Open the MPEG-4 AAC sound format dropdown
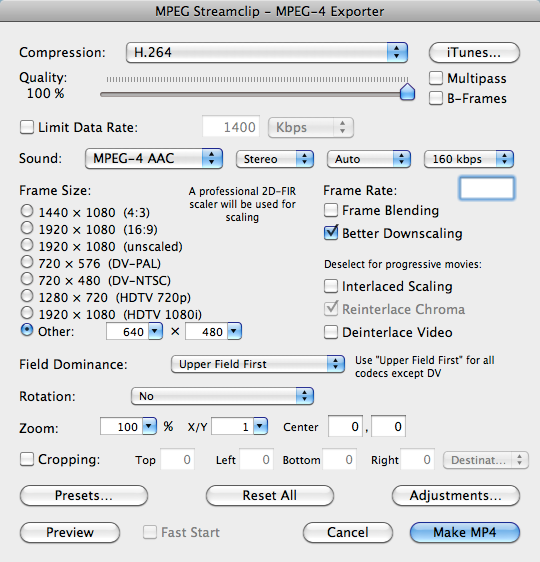Screen dimensions: 540x562 pyautogui.click(x=154, y=158)
